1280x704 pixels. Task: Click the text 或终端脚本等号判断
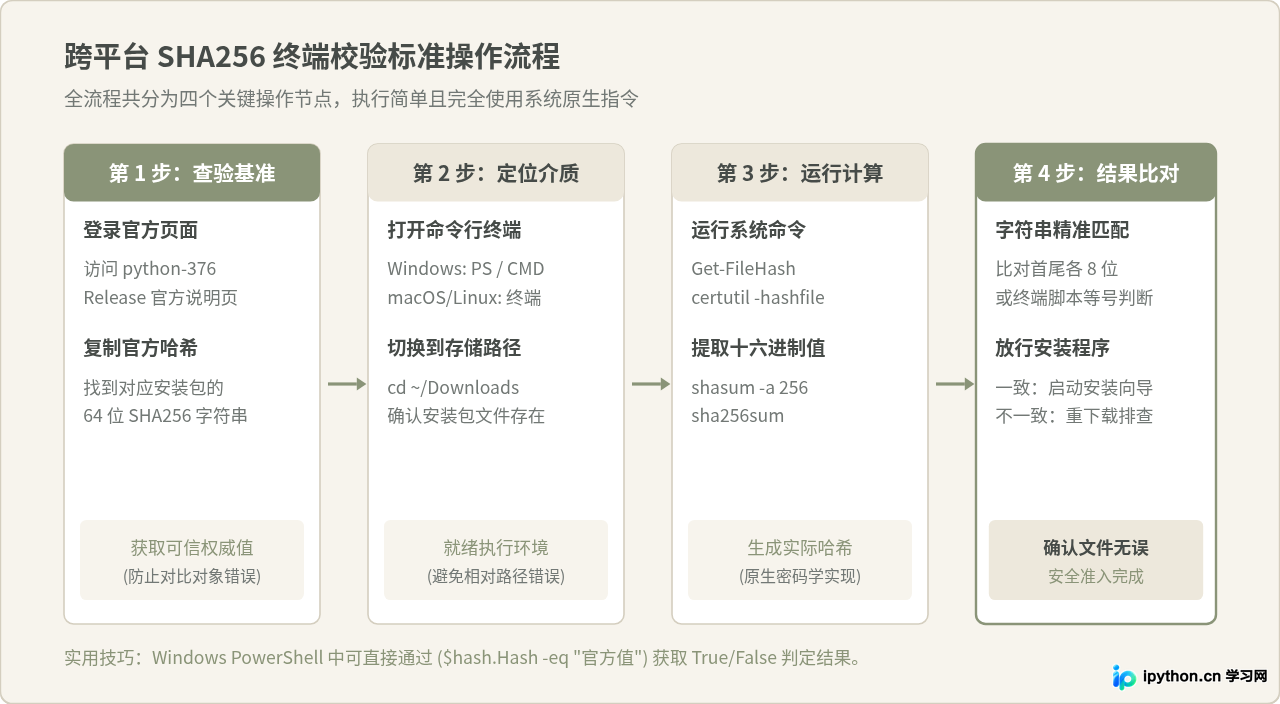(1075, 297)
